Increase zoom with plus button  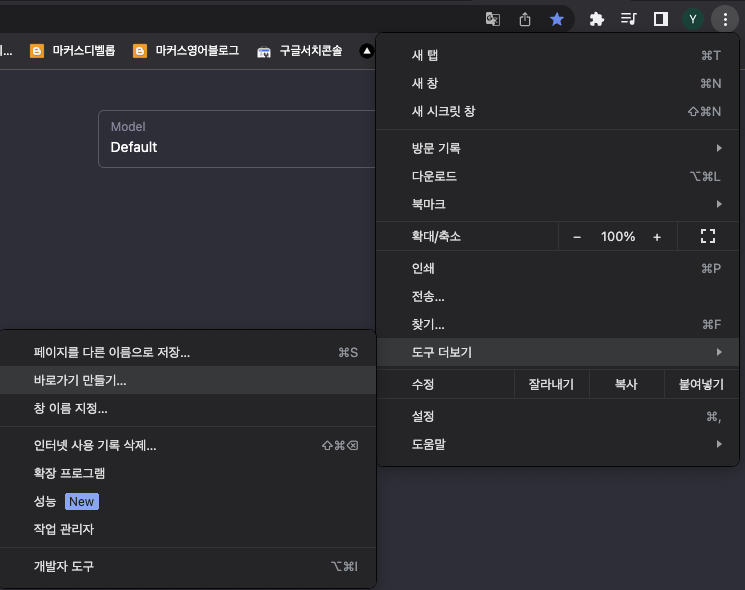[x=657, y=237]
